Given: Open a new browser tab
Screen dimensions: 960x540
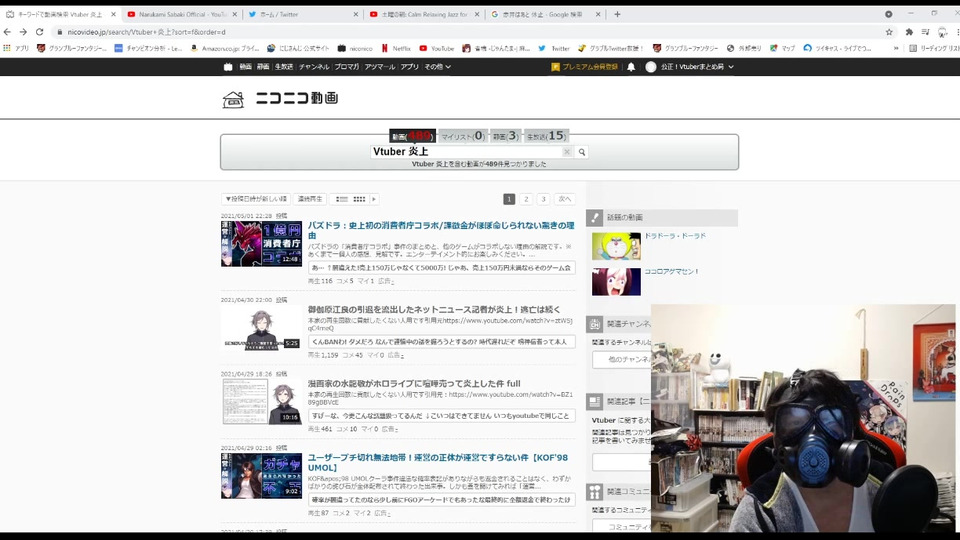Looking at the screenshot, I should 617,14.
